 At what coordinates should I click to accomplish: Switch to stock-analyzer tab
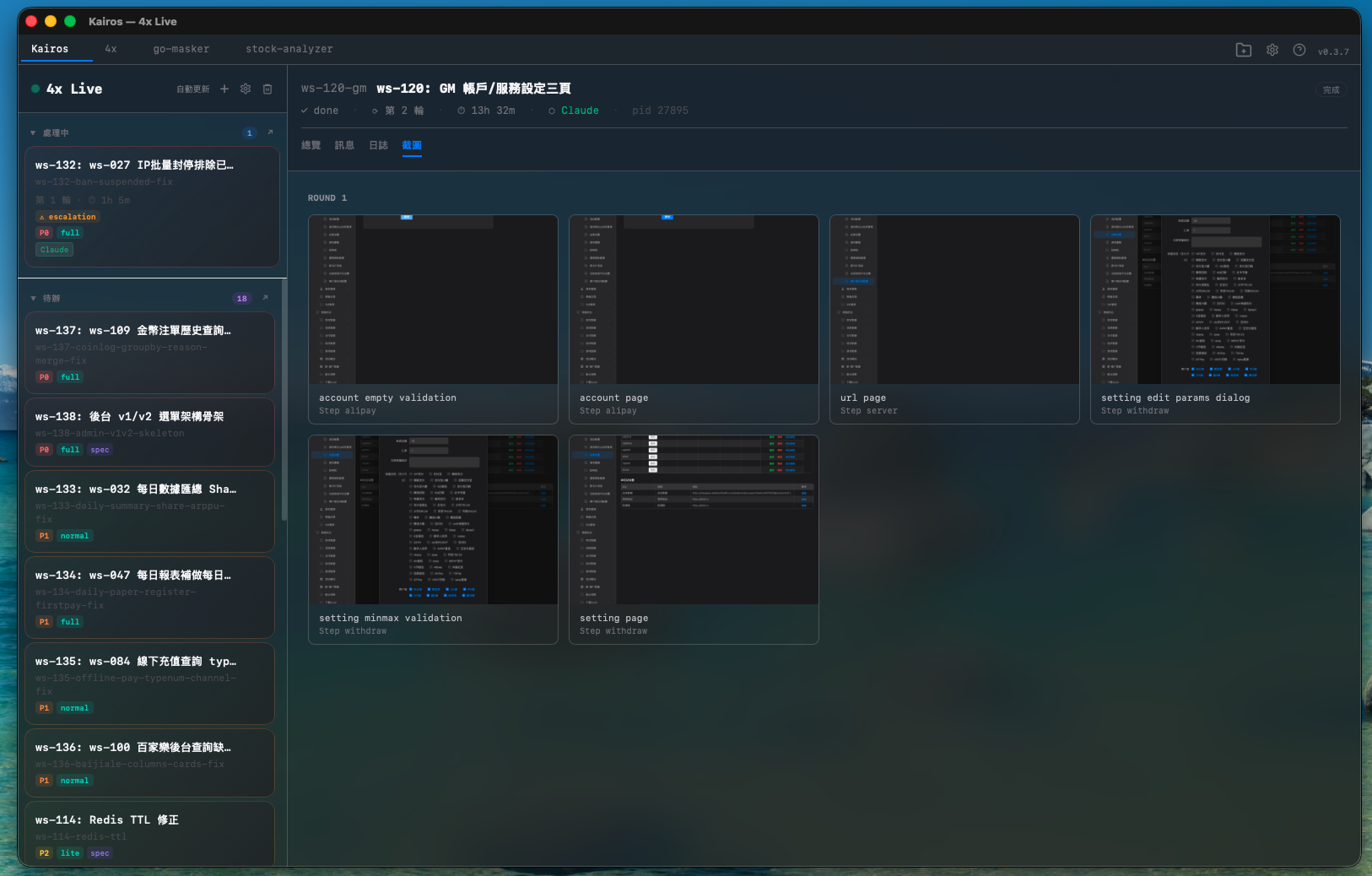[x=289, y=49]
